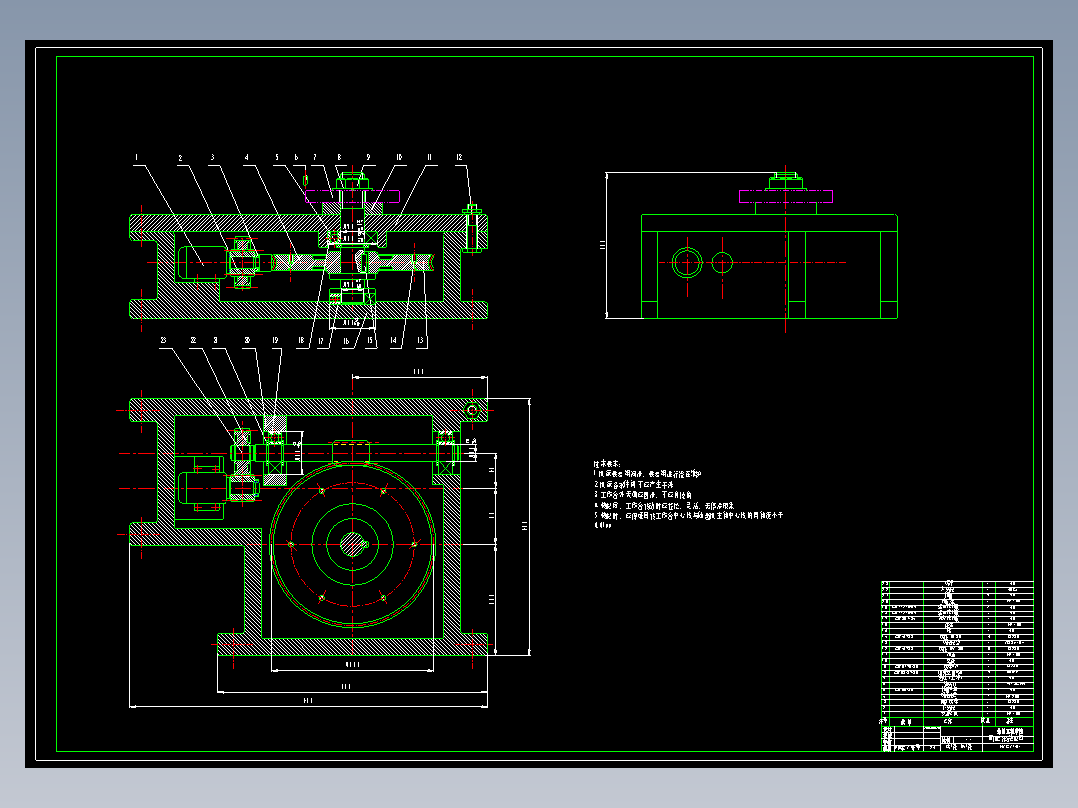Click the keyed shaft hole at worm wheel center
Viewport: 1078px width, 808px height.
(353, 545)
